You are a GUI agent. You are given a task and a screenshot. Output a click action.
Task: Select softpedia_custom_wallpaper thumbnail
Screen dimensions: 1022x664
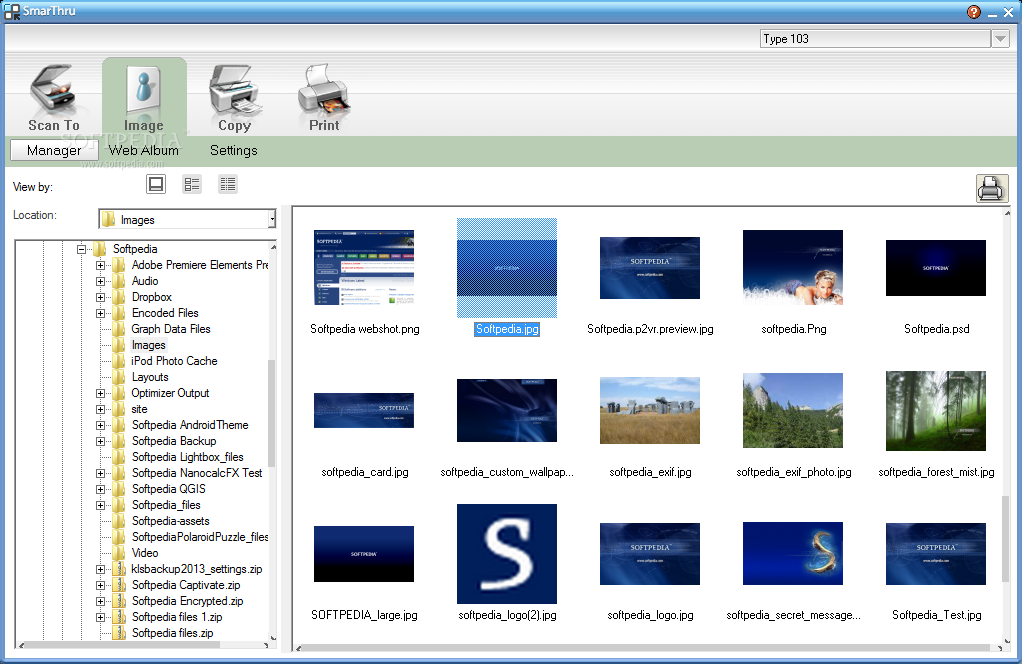pyautogui.click(x=507, y=411)
